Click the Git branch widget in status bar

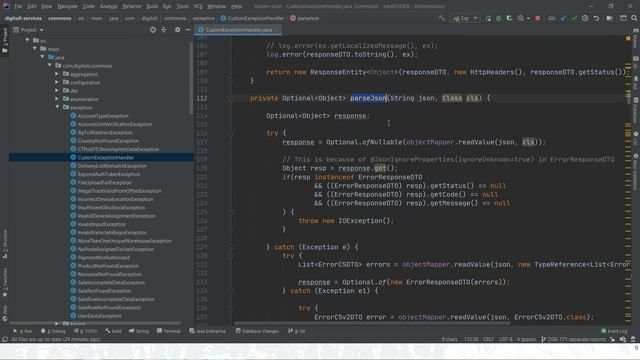point(574,339)
